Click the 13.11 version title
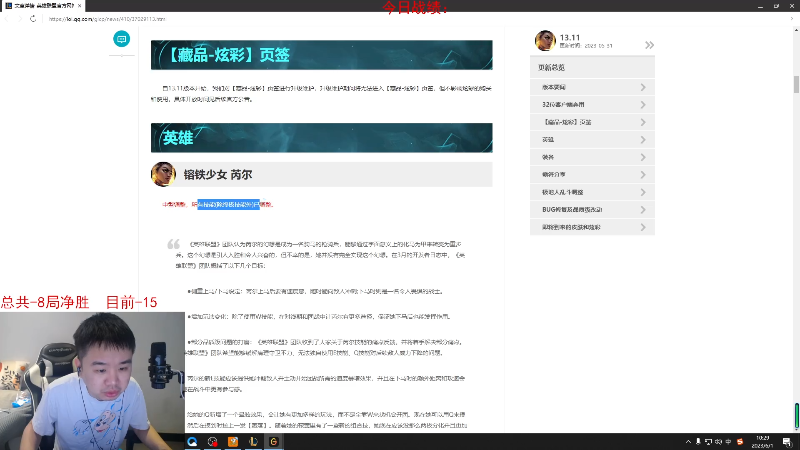800x450 pixels. 570,37
